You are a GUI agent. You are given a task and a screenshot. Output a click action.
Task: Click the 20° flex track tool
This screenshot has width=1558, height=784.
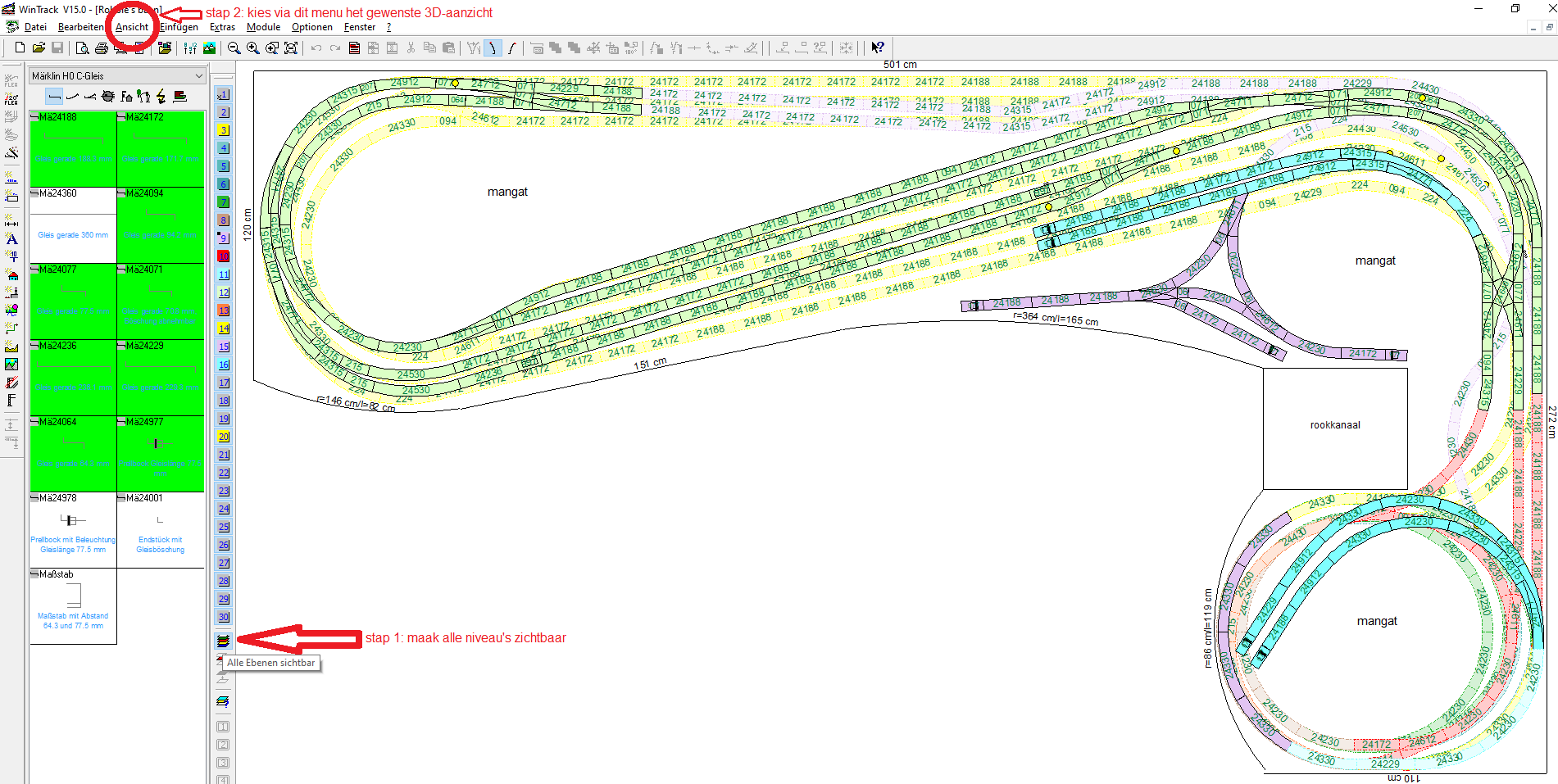click(11, 99)
